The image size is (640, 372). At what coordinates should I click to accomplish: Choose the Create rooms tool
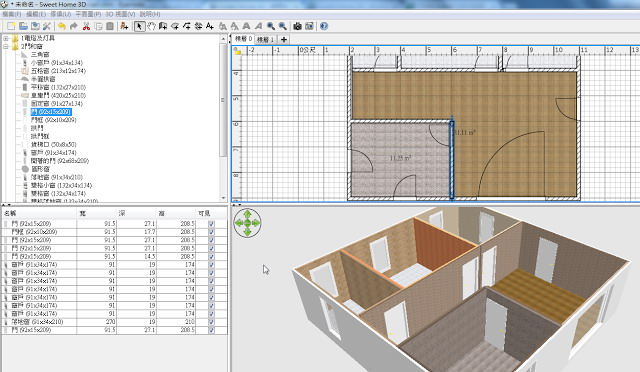175,26
